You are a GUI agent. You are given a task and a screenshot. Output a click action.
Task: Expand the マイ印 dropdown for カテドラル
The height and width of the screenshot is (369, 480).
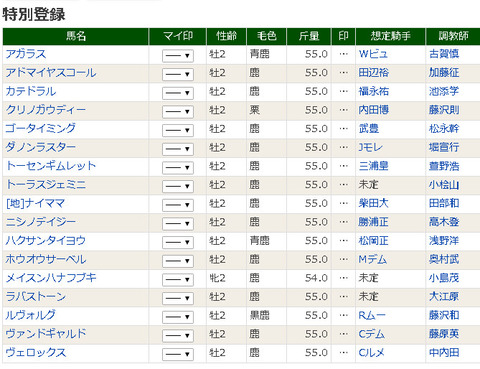(178, 93)
